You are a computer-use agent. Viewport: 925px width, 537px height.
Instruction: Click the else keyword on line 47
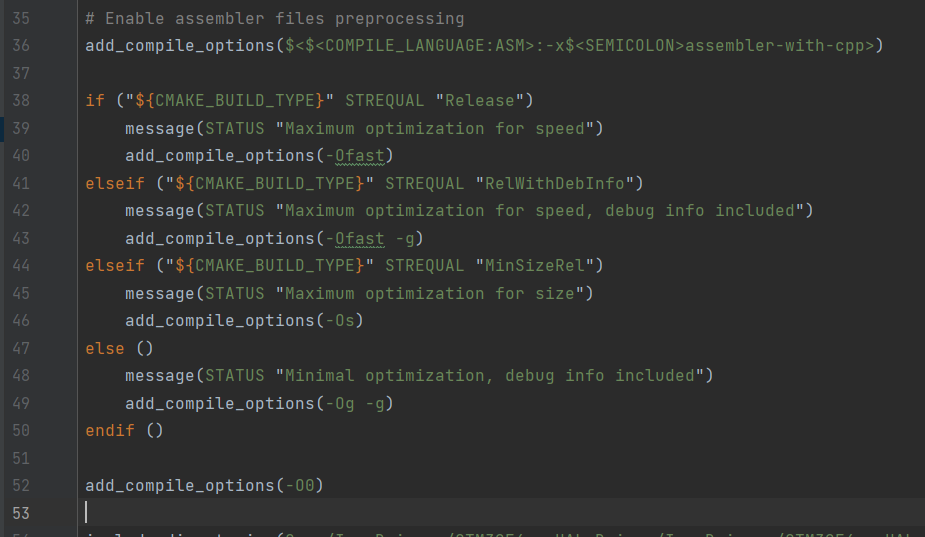[105, 348]
